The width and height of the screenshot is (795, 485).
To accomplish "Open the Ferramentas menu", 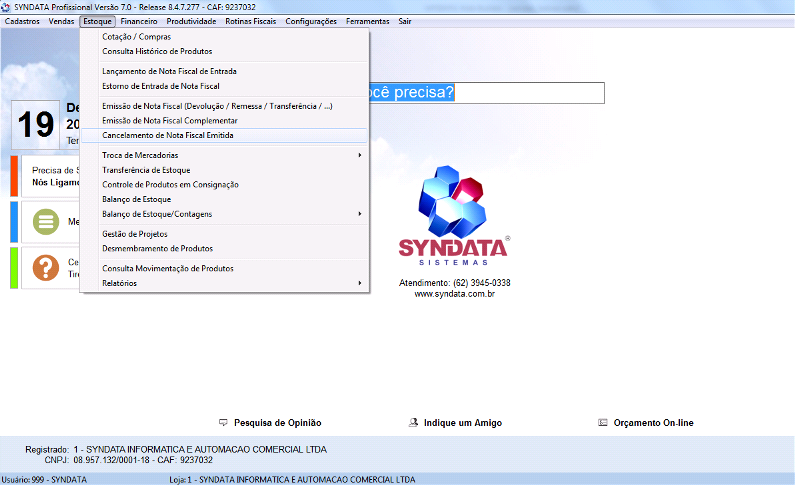I will click(368, 21).
